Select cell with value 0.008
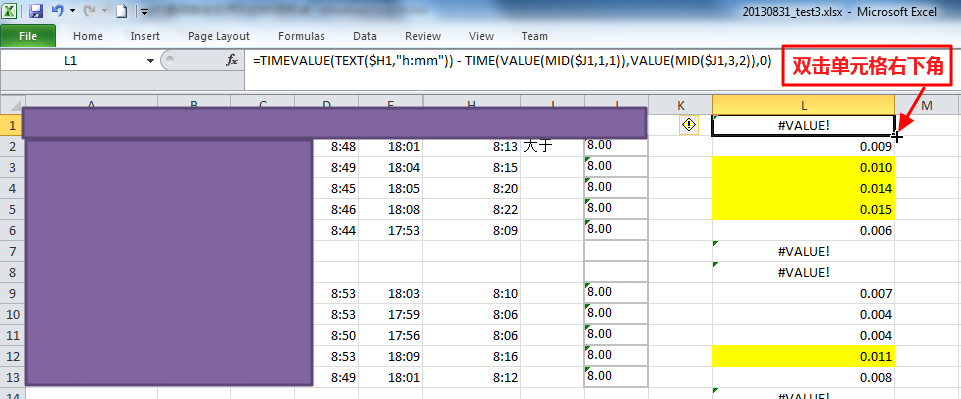The width and height of the screenshot is (961, 399). pyautogui.click(x=803, y=377)
